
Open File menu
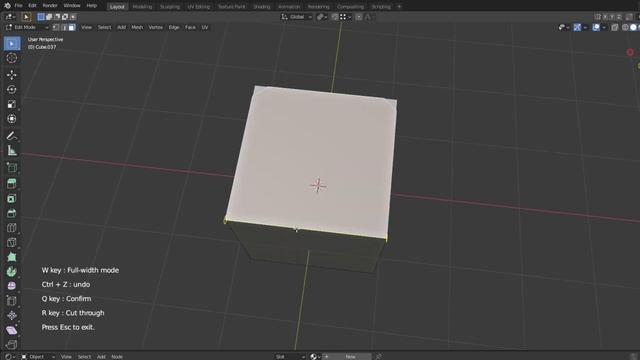click(x=18, y=6)
